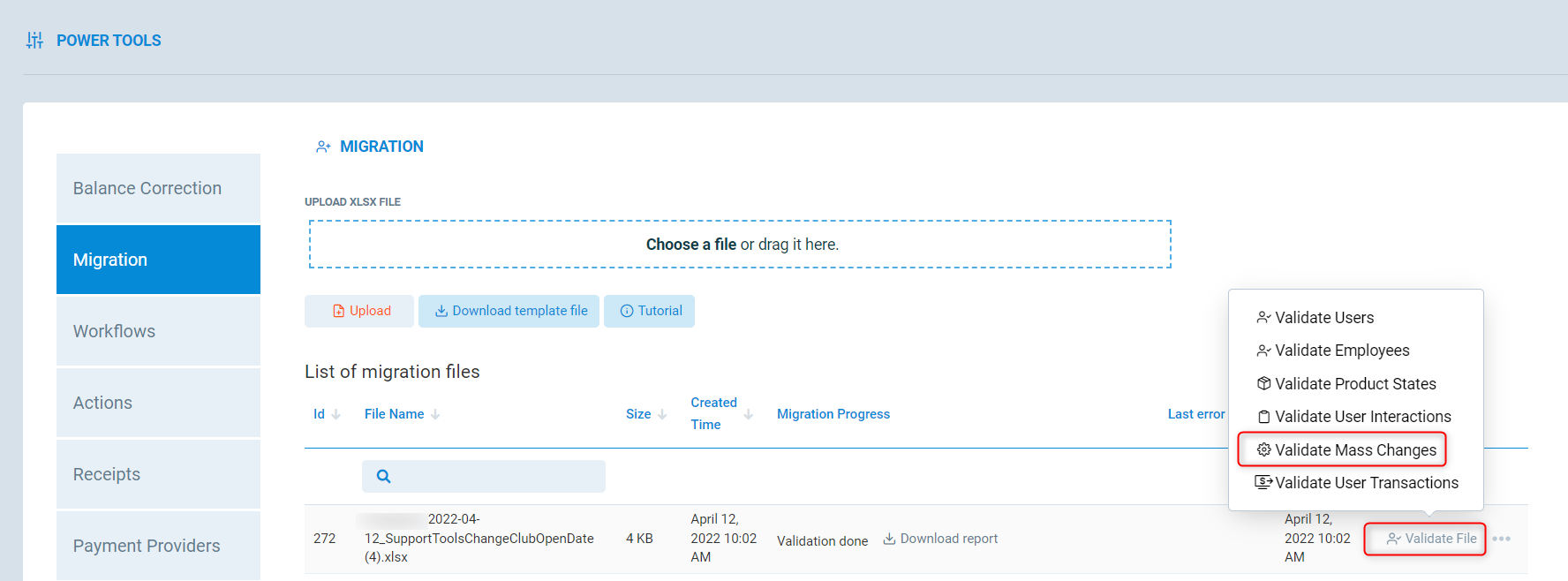This screenshot has width=1568, height=581.
Task: Choose Validate Employees option
Action: point(1341,351)
